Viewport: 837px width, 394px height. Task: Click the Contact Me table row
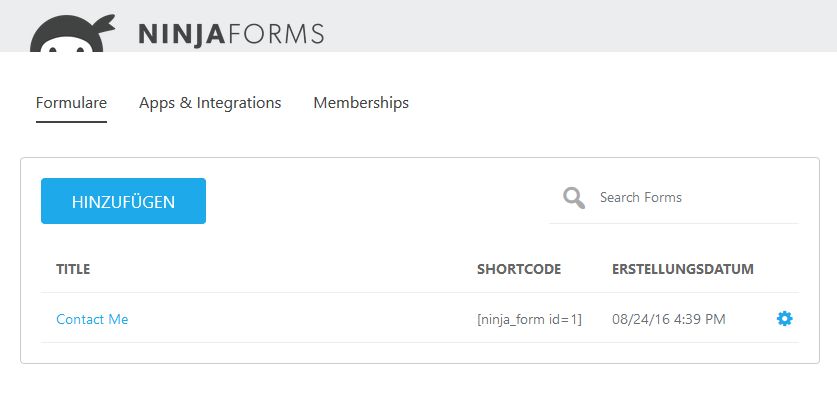coord(420,318)
